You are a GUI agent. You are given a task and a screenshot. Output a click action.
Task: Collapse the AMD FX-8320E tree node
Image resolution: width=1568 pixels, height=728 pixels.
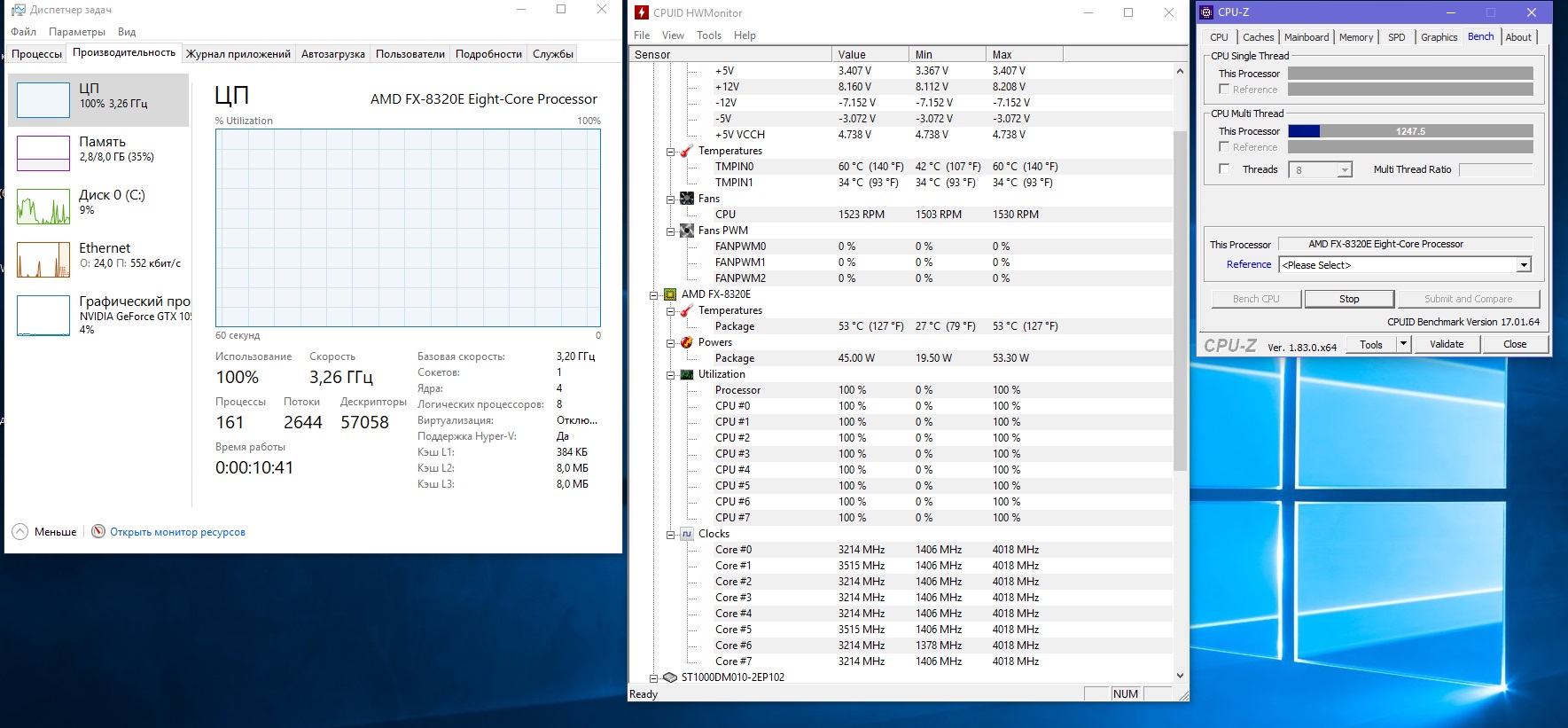(x=654, y=295)
